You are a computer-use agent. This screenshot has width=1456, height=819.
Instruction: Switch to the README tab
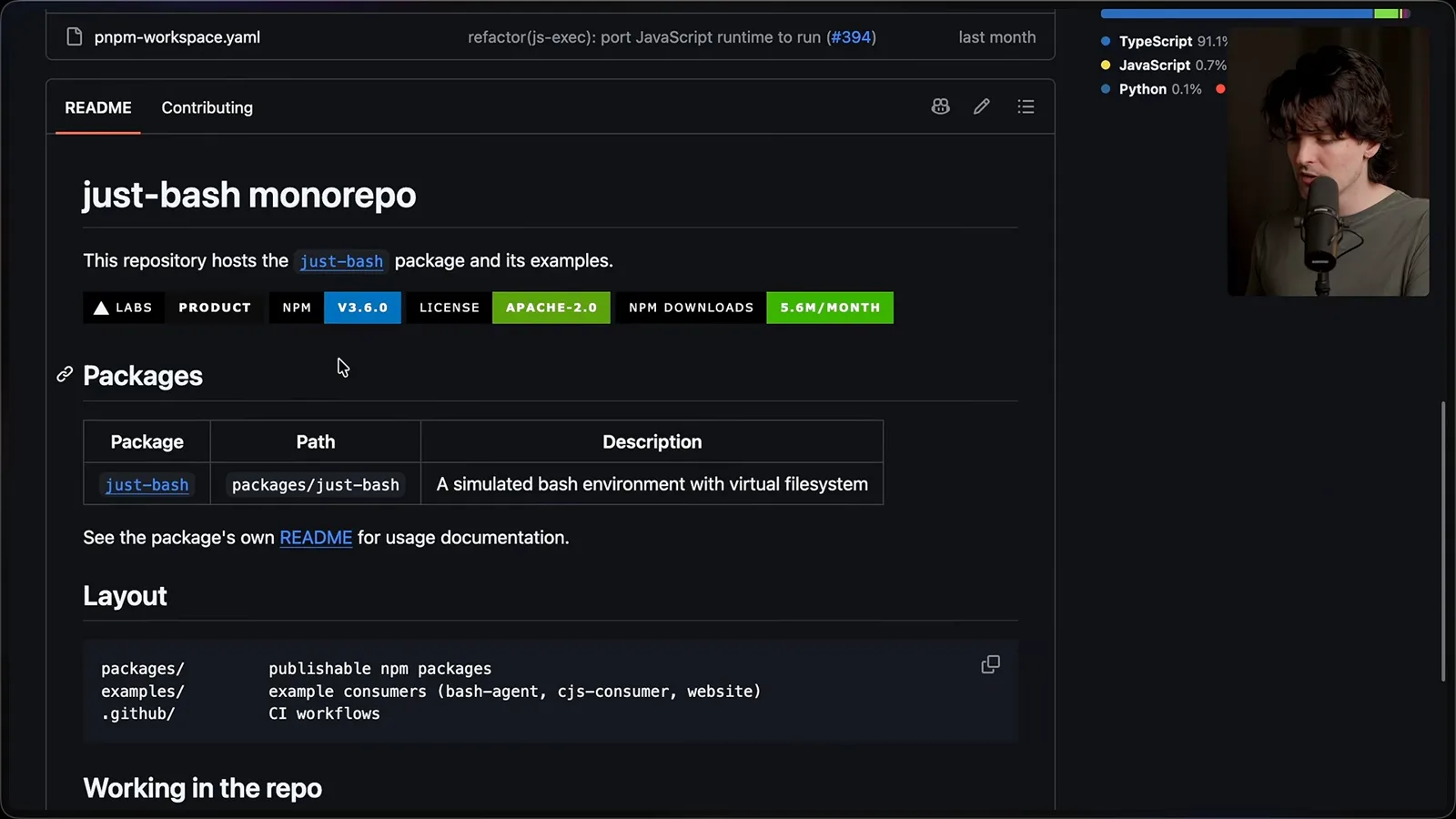click(x=98, y=107)
